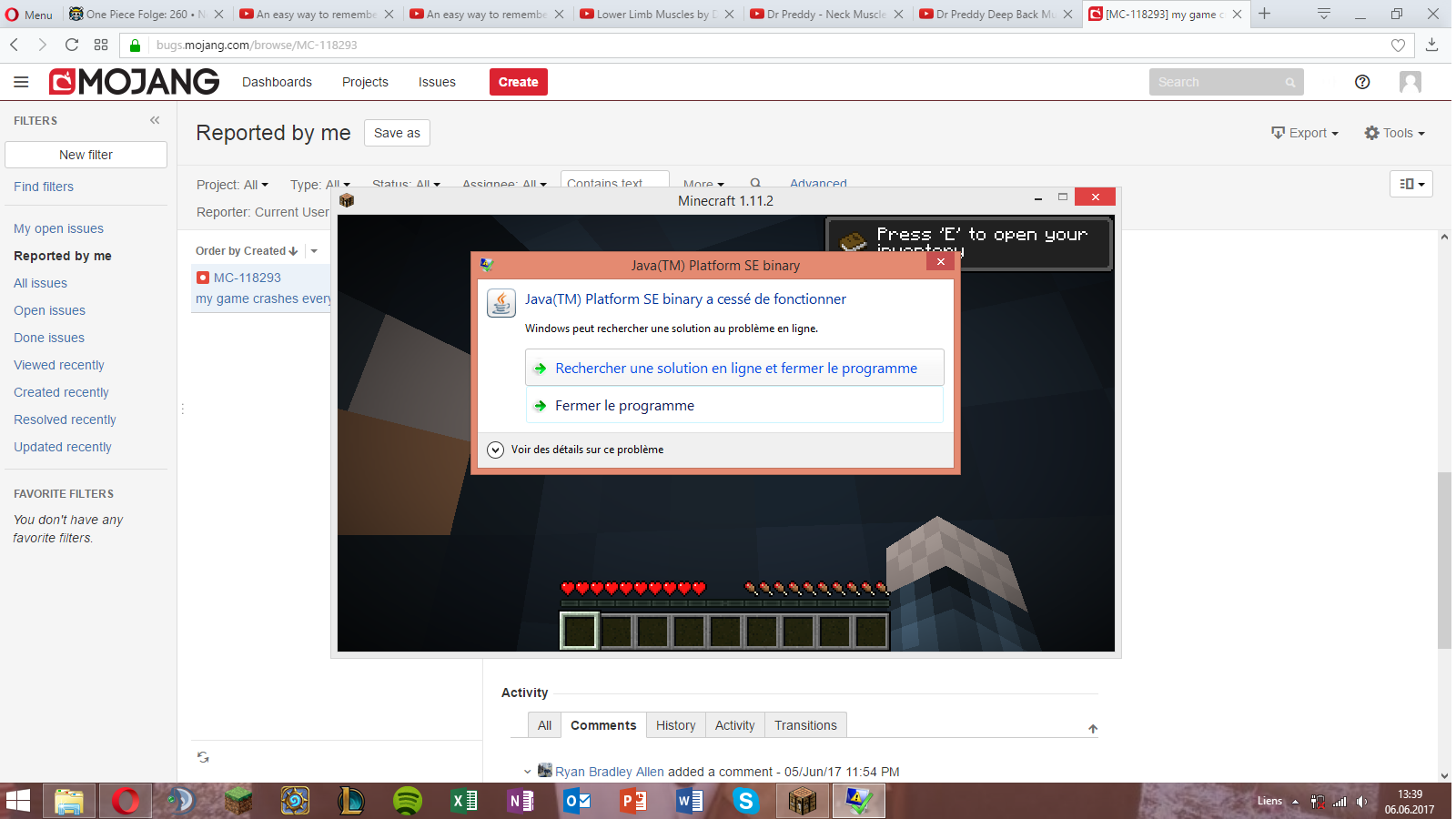Expand Voir des détails sur ce problème

pos(575,450)
